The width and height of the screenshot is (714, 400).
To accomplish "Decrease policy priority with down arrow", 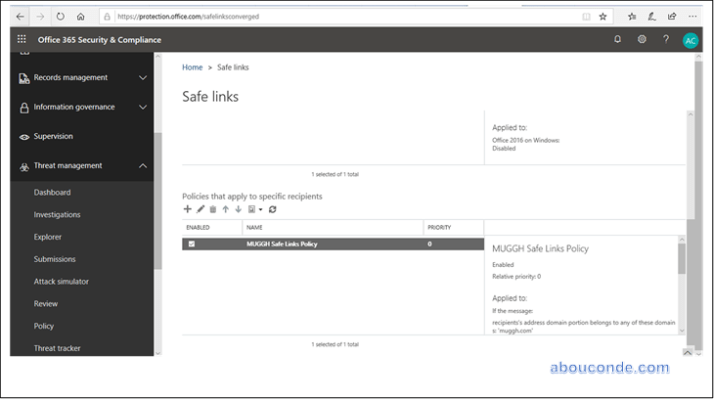I will (237, 209).
